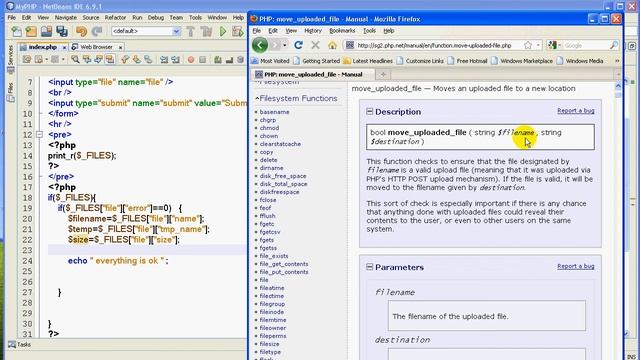Click Google search input field
This screenshot has width=640, height=360.
(585, 45)
